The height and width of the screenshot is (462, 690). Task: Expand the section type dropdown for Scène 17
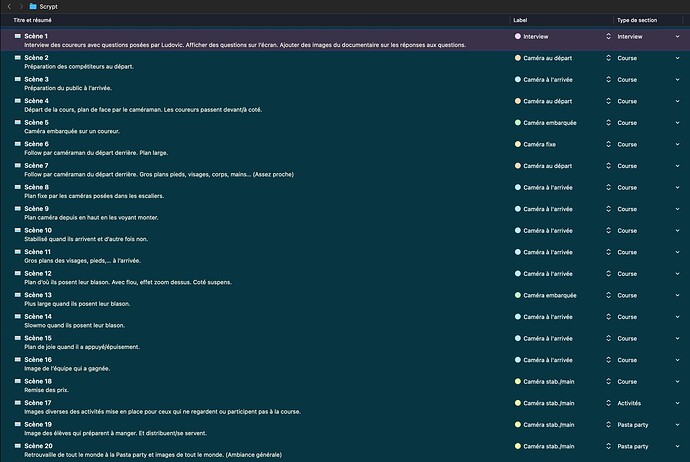click(677, 403)
